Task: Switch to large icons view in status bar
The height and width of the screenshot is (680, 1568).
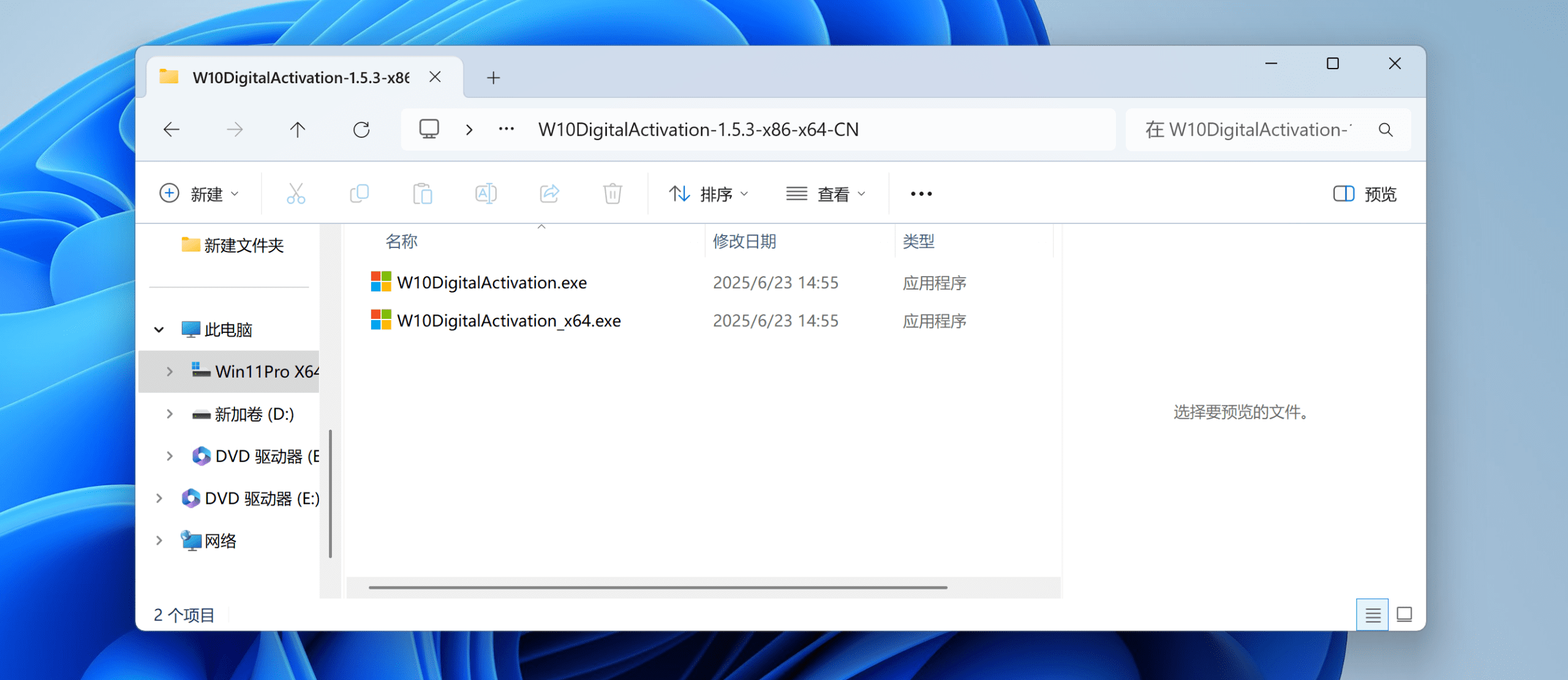Action: [x=1404, y=615]
